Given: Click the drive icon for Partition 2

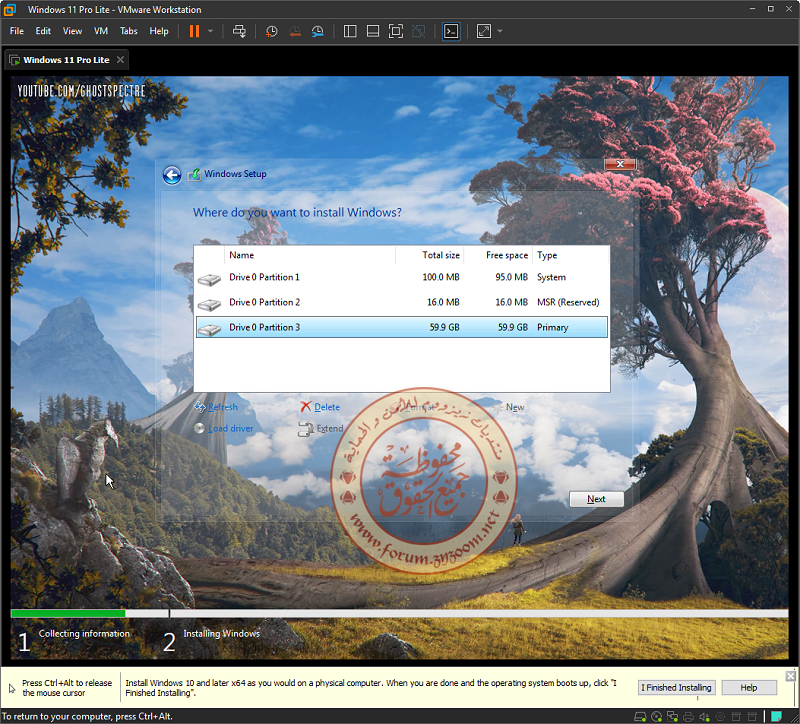Looking at the screenshot, I should tap(209, 304).
